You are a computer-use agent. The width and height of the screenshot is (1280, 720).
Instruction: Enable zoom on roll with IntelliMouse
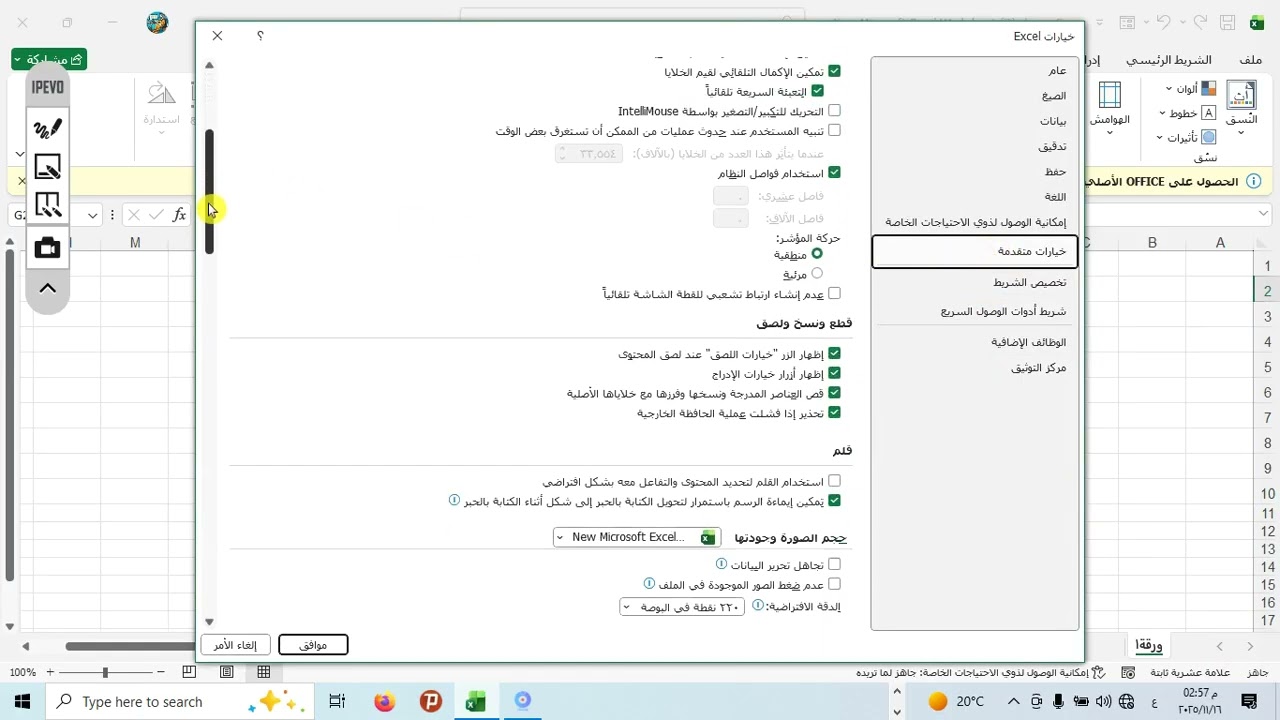pyautogui.click(x=834, y=111)
